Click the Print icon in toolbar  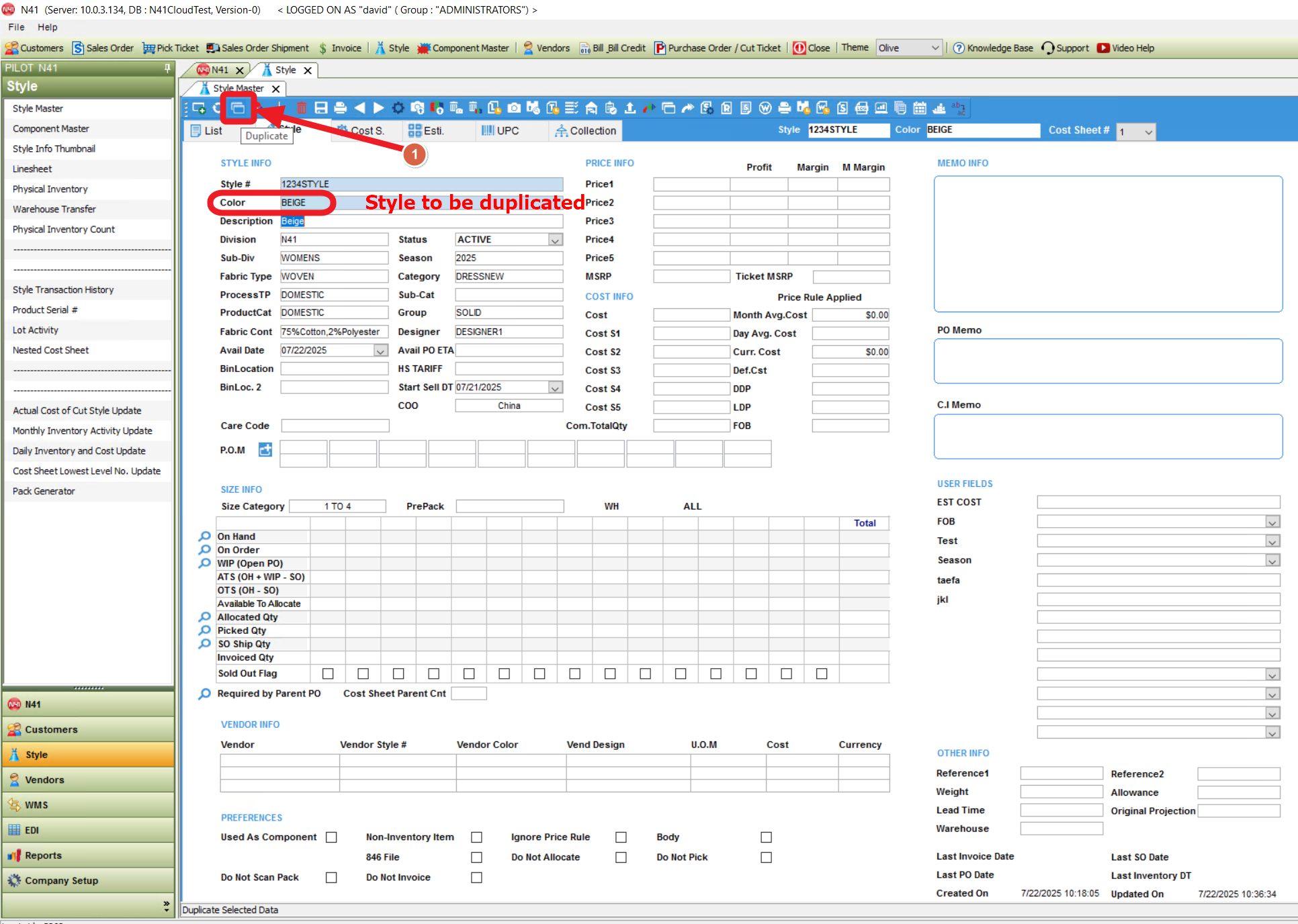340,108
